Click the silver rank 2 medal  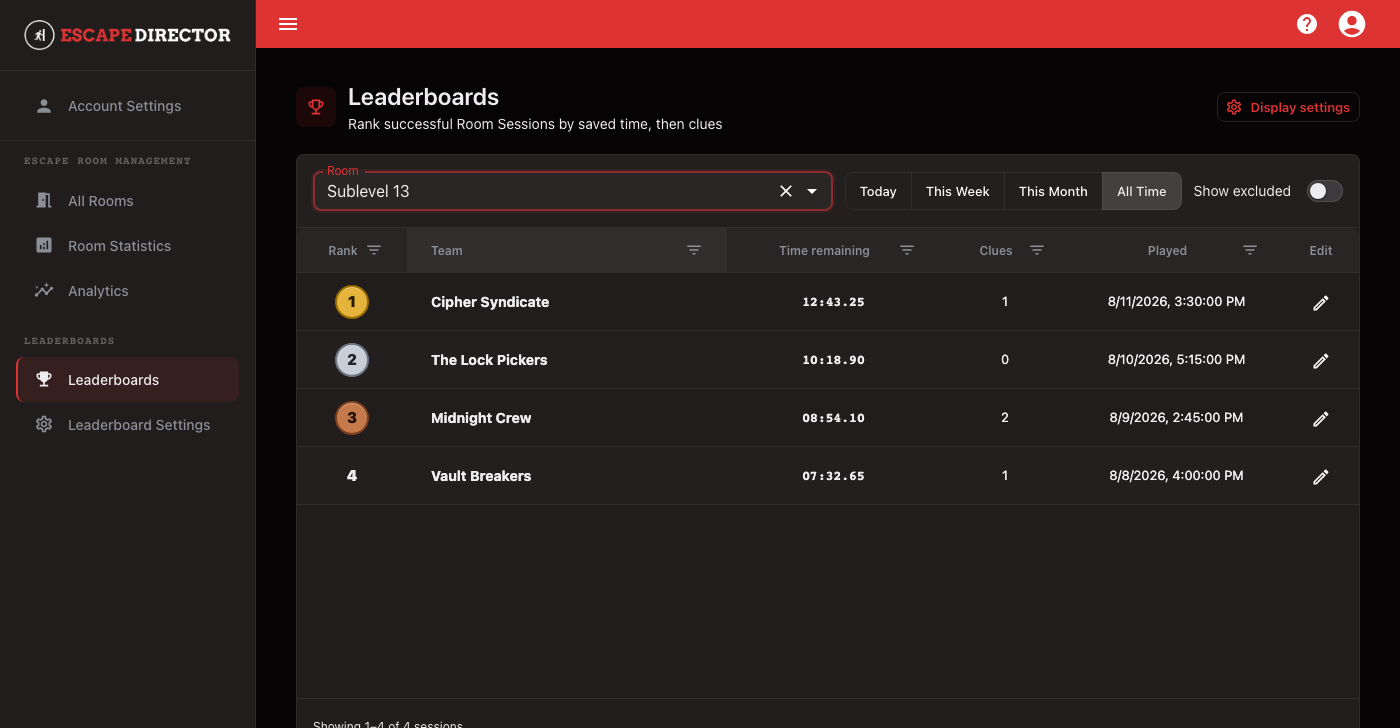tap(352, 360)
